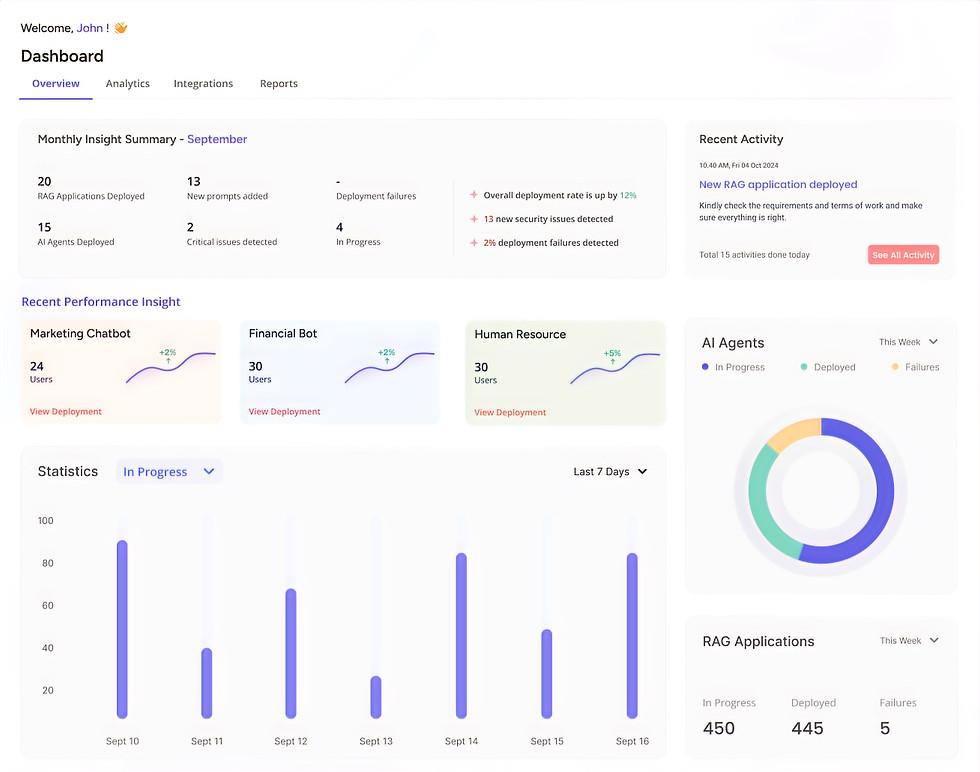Screen dimensions: 980x772
Task: View Deployment for Marketing Chatbot
Action: tap(66, 411)
